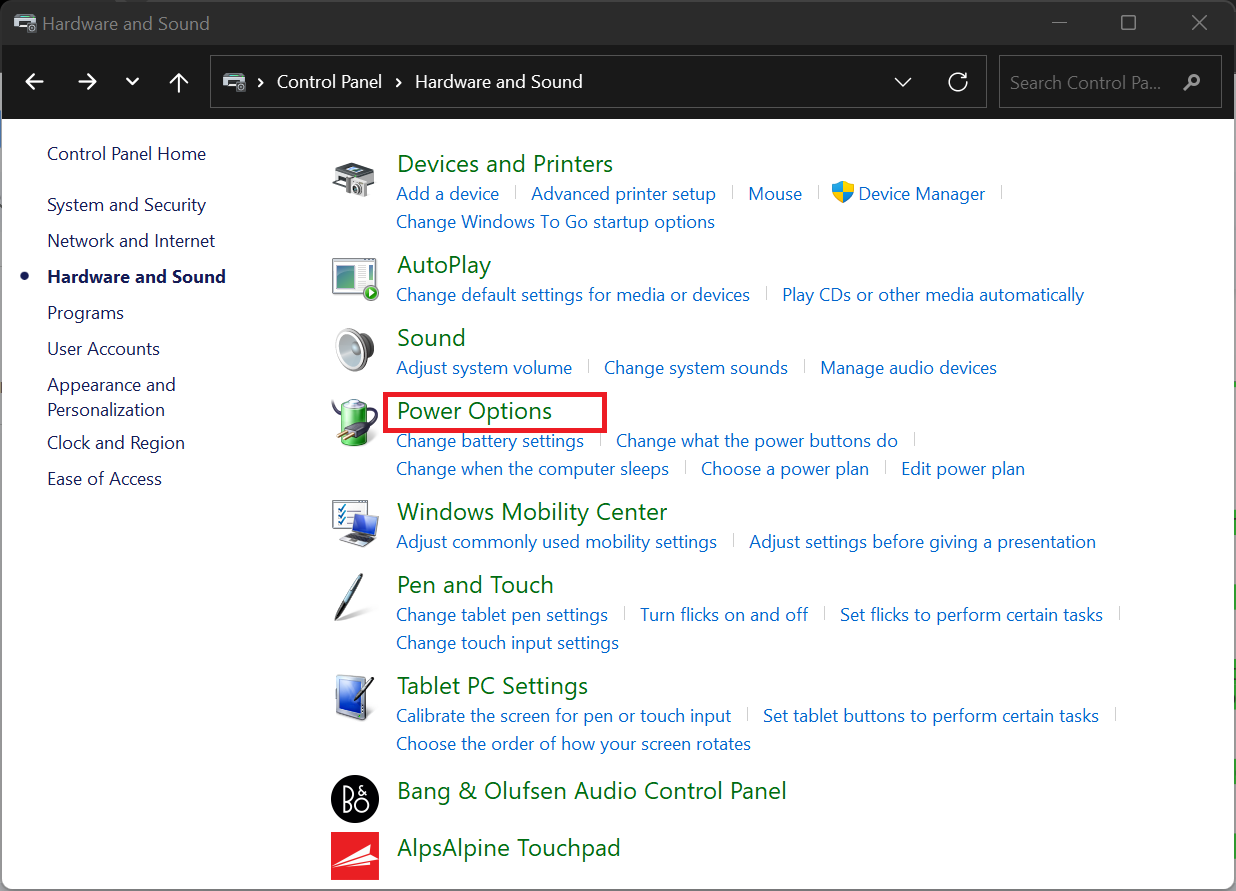Open the Bang & Olufsen logo icon
Image resolution: width=1236 pixels, height=891 pixels.
click(x=355, y=798)
